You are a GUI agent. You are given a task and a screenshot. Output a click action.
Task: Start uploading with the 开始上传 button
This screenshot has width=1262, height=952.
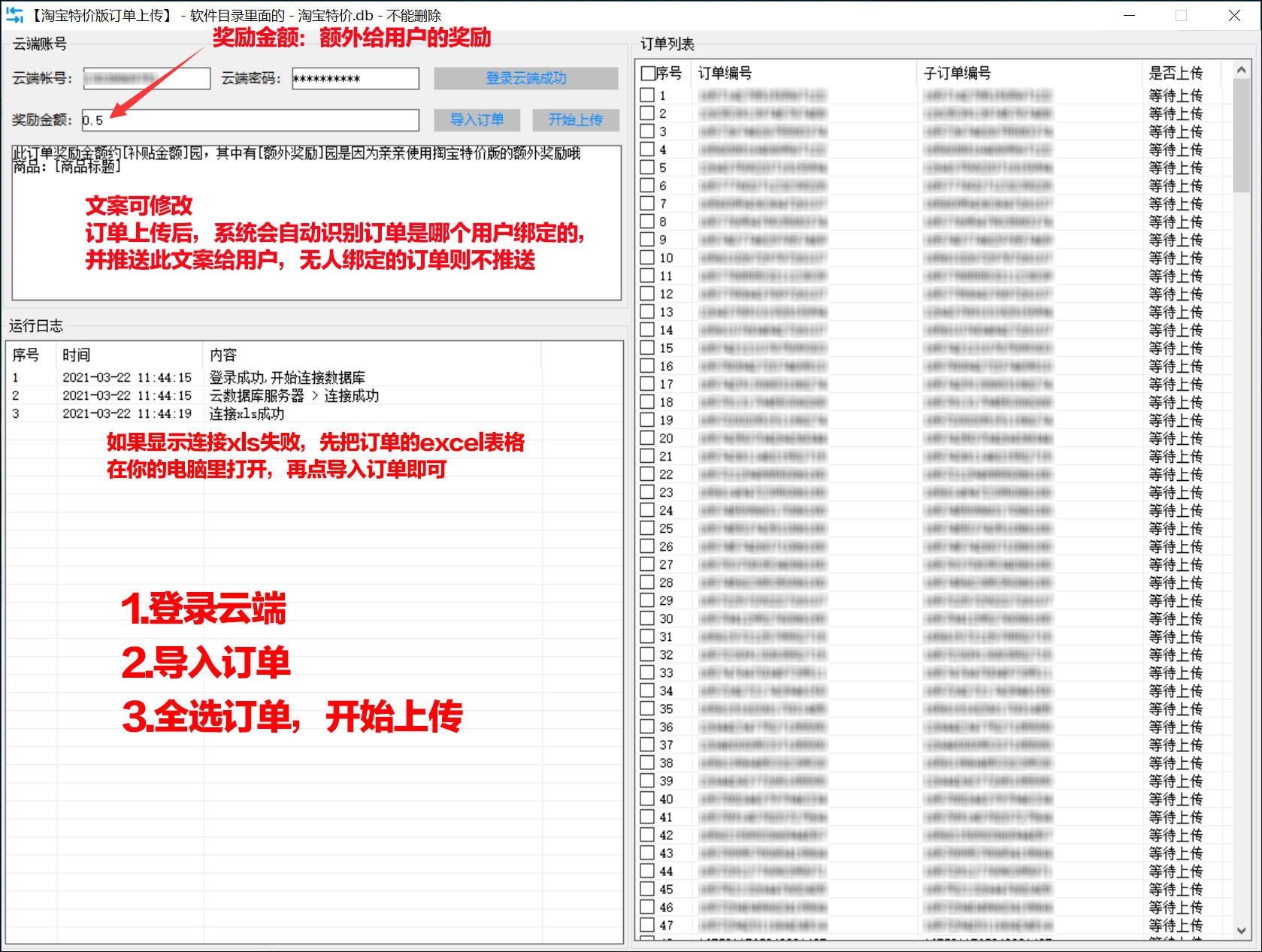click(x=575, y=120)
